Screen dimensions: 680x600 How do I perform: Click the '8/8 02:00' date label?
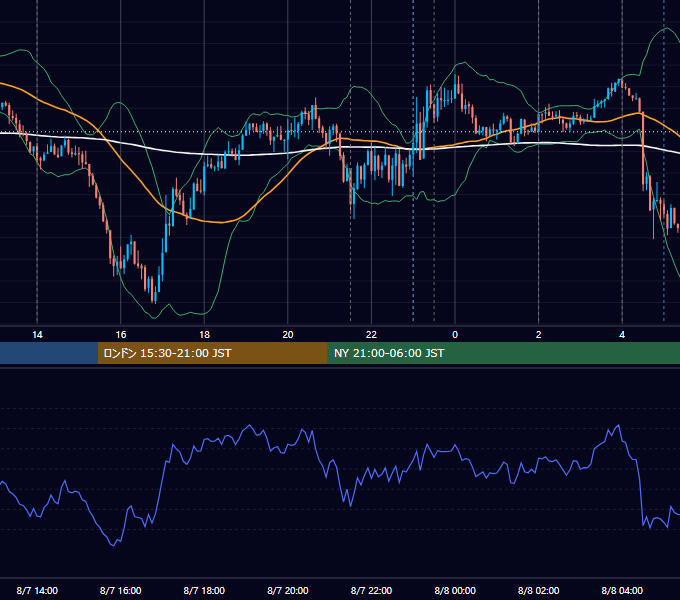click(x=539, y=590)
